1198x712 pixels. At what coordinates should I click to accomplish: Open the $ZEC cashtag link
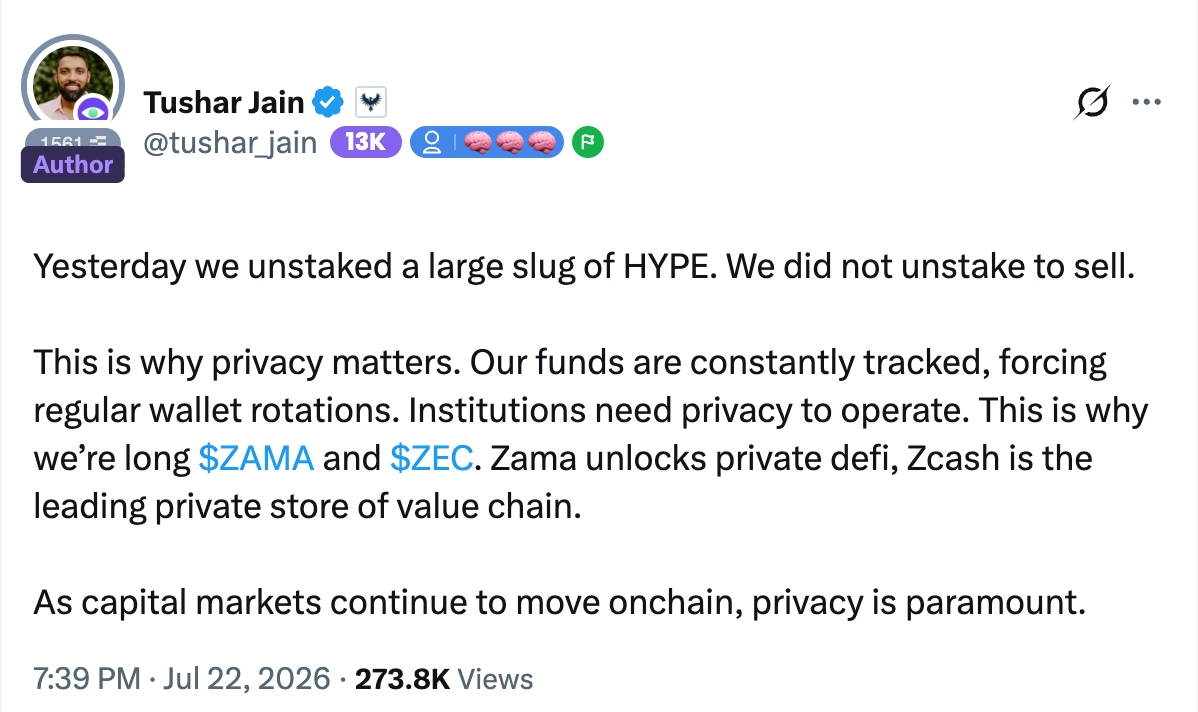[x=432, y=458]
